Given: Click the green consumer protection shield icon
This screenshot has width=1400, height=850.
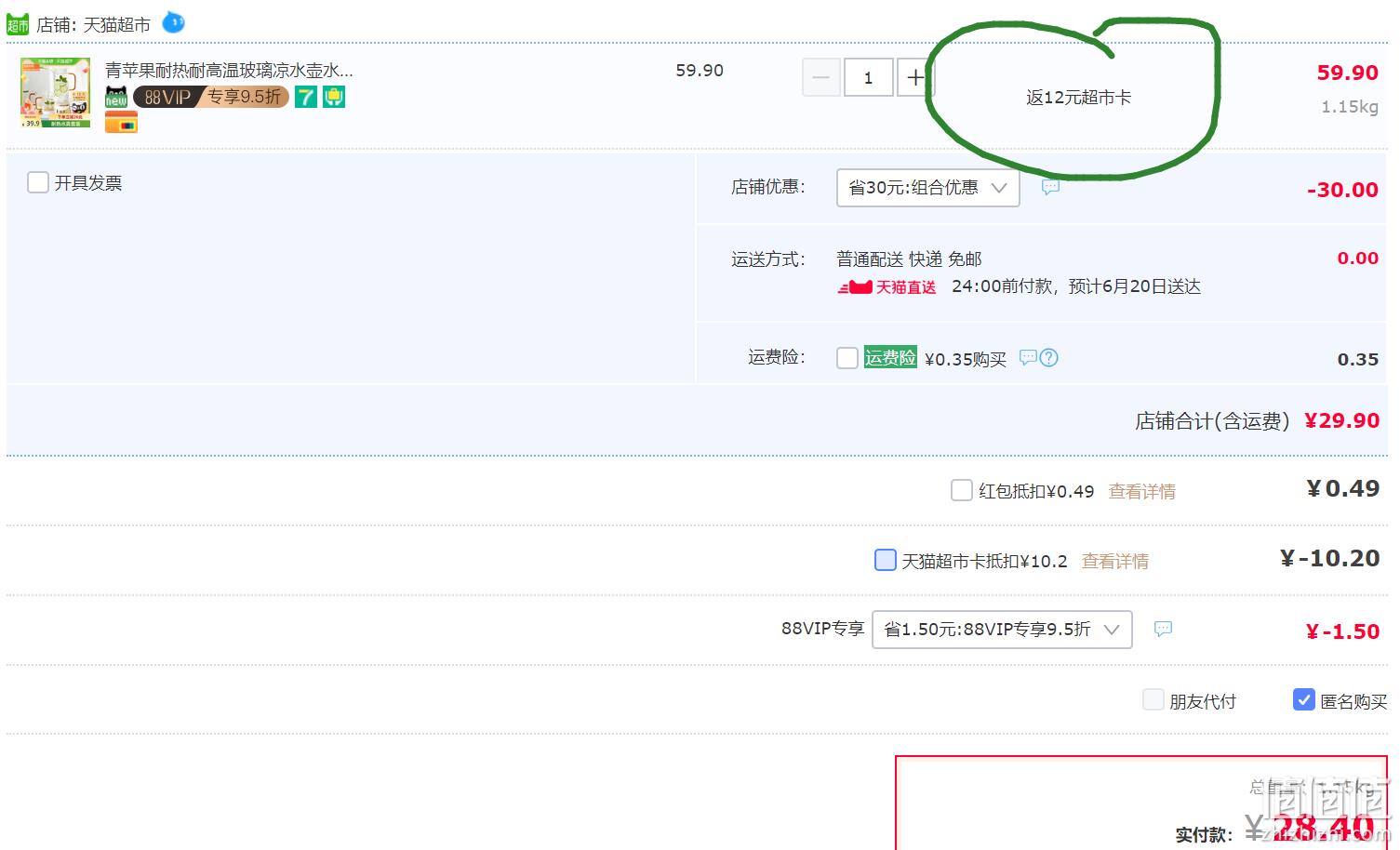Looking at the screenshot, I should pyautogui.click(x=334, y=97).
